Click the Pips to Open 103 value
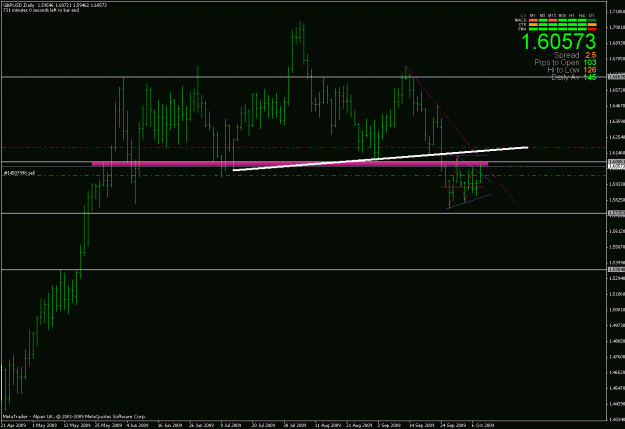Screen dimensions: 625x429 pos(590,62)
